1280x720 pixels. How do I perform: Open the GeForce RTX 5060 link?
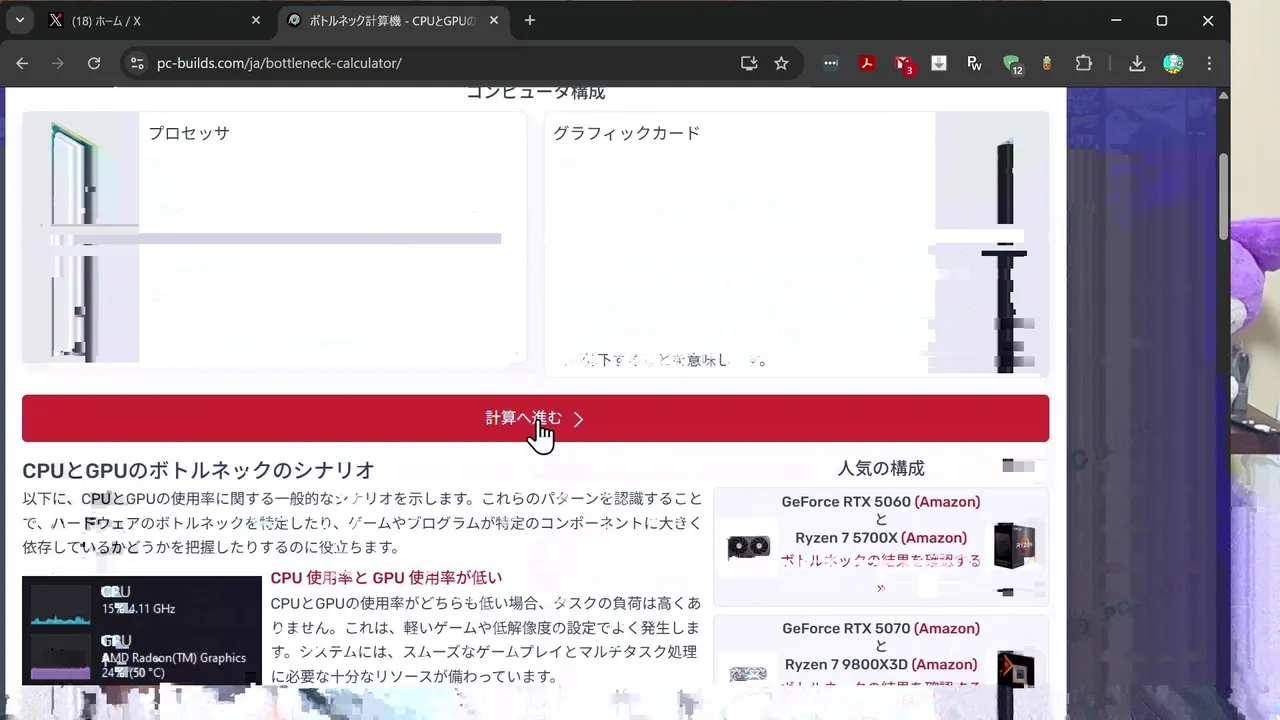[846, 502]
